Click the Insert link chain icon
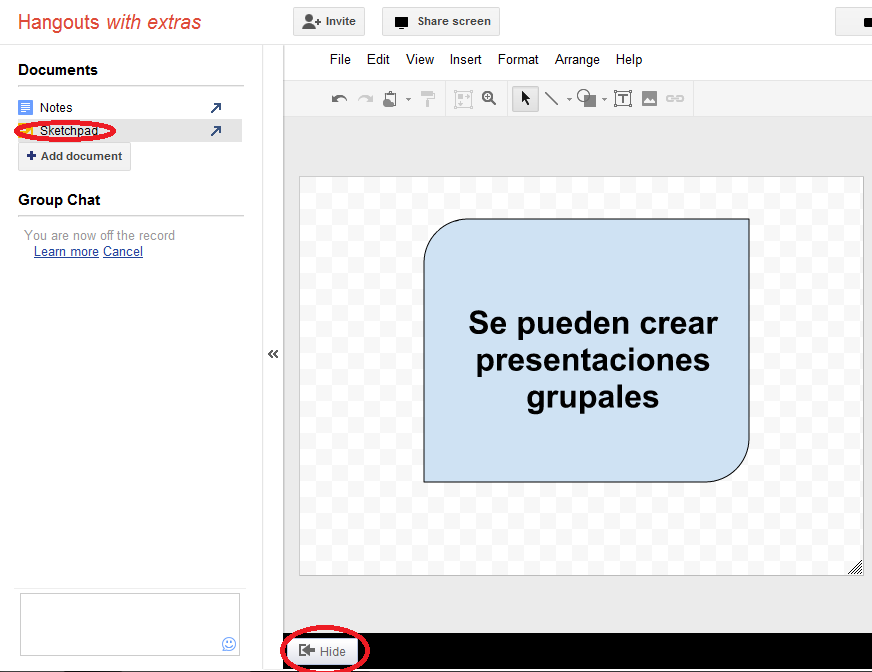872x672 pixels. pos(675,98)
